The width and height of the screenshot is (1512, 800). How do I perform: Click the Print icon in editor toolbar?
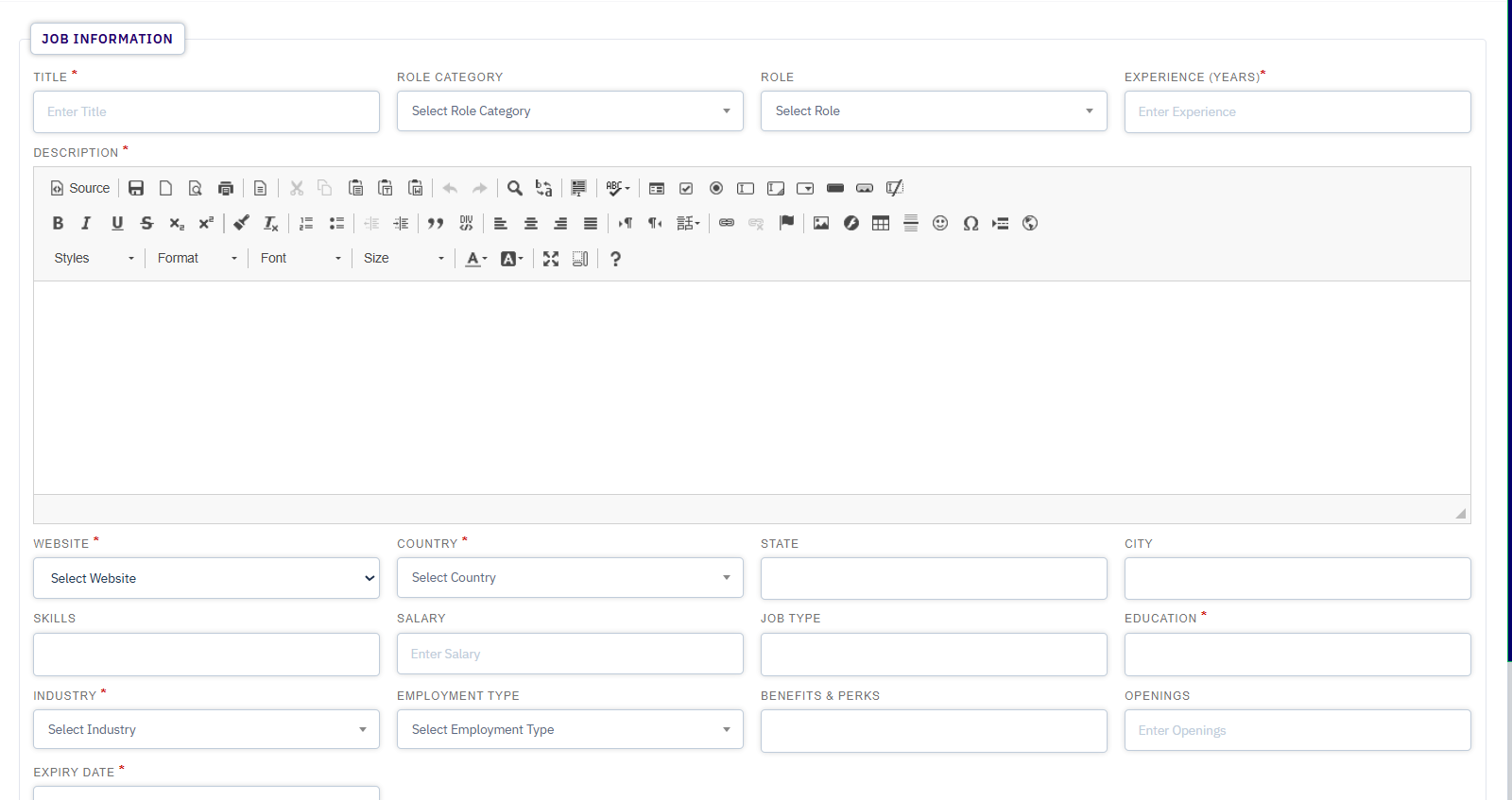click(x=225, y=188)
